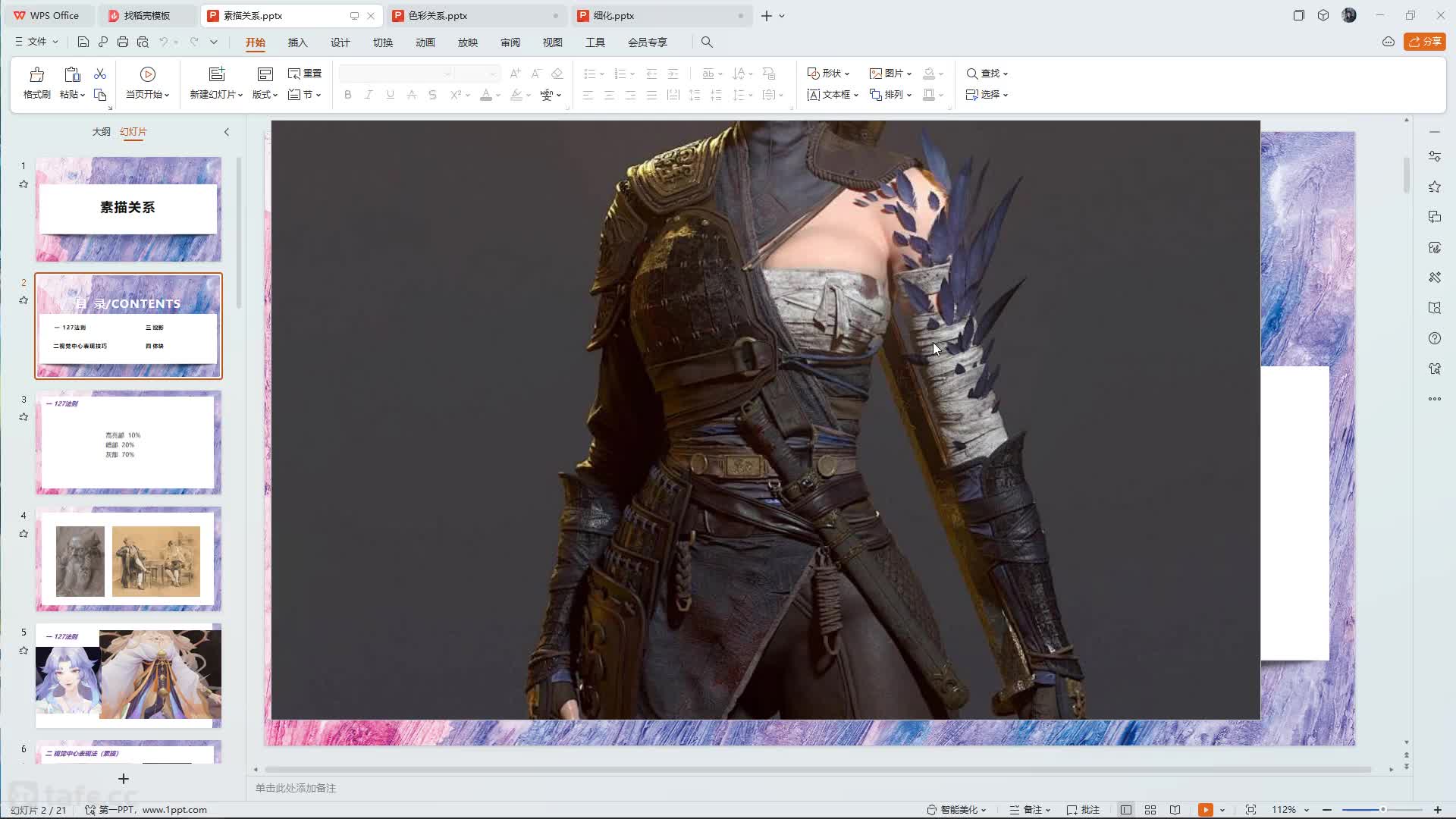Add a slide with the plus icon below thumbnails

point(124,779)
